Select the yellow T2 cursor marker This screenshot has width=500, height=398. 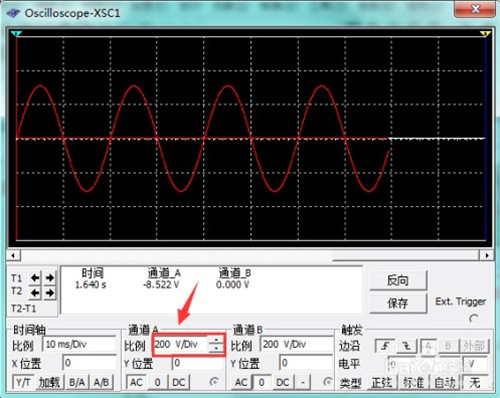point(485,33)
